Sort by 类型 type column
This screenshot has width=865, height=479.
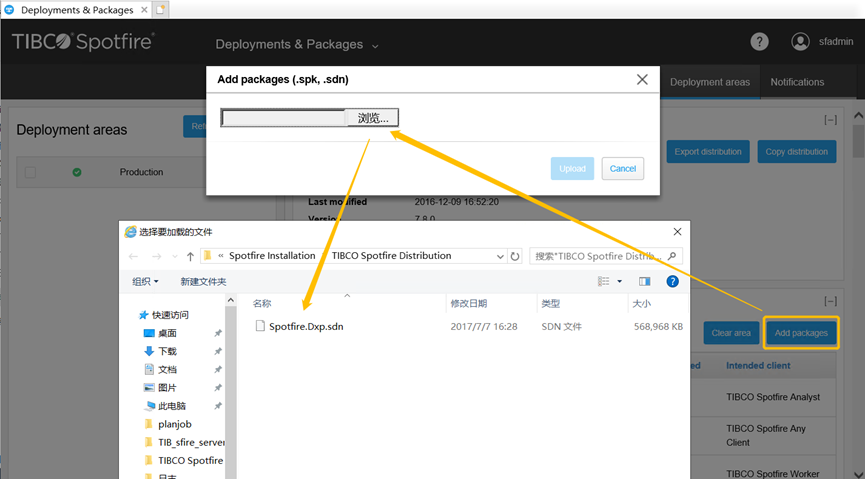click(550, 304)
